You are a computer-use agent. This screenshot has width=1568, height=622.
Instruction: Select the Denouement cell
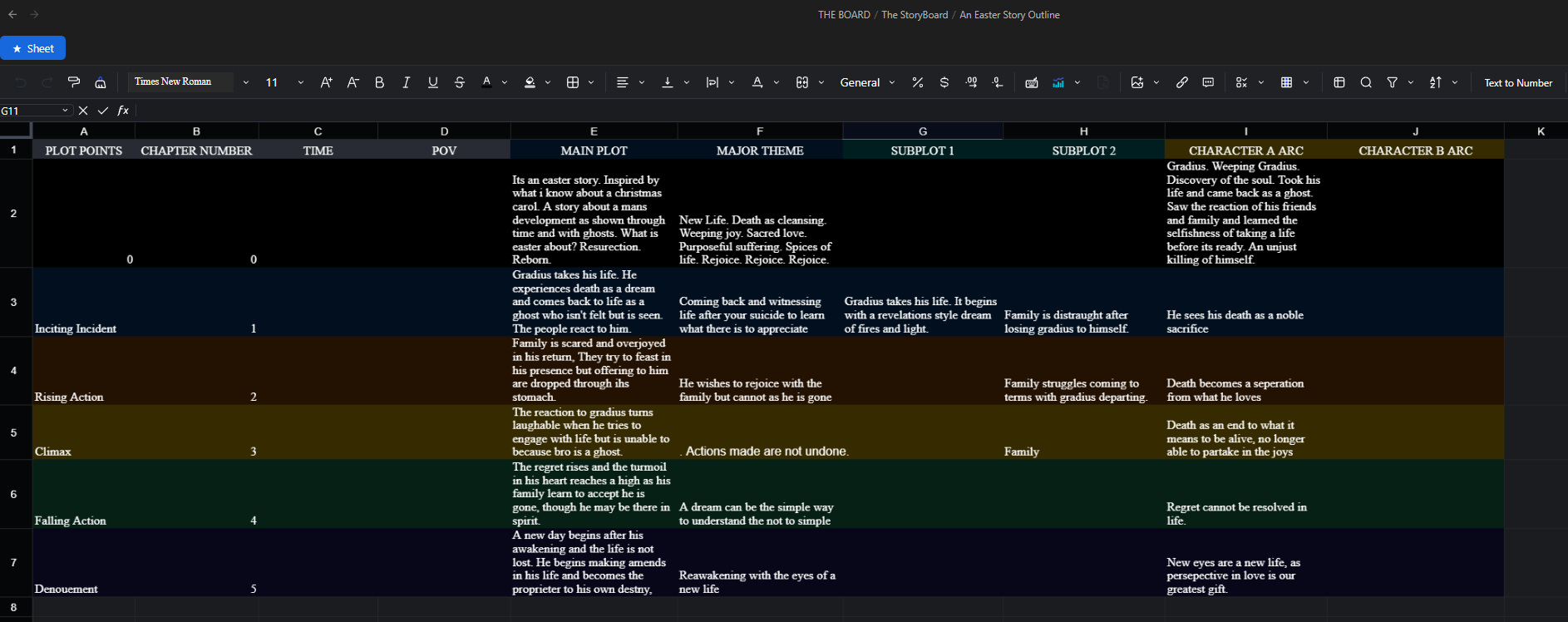point(83,562)
